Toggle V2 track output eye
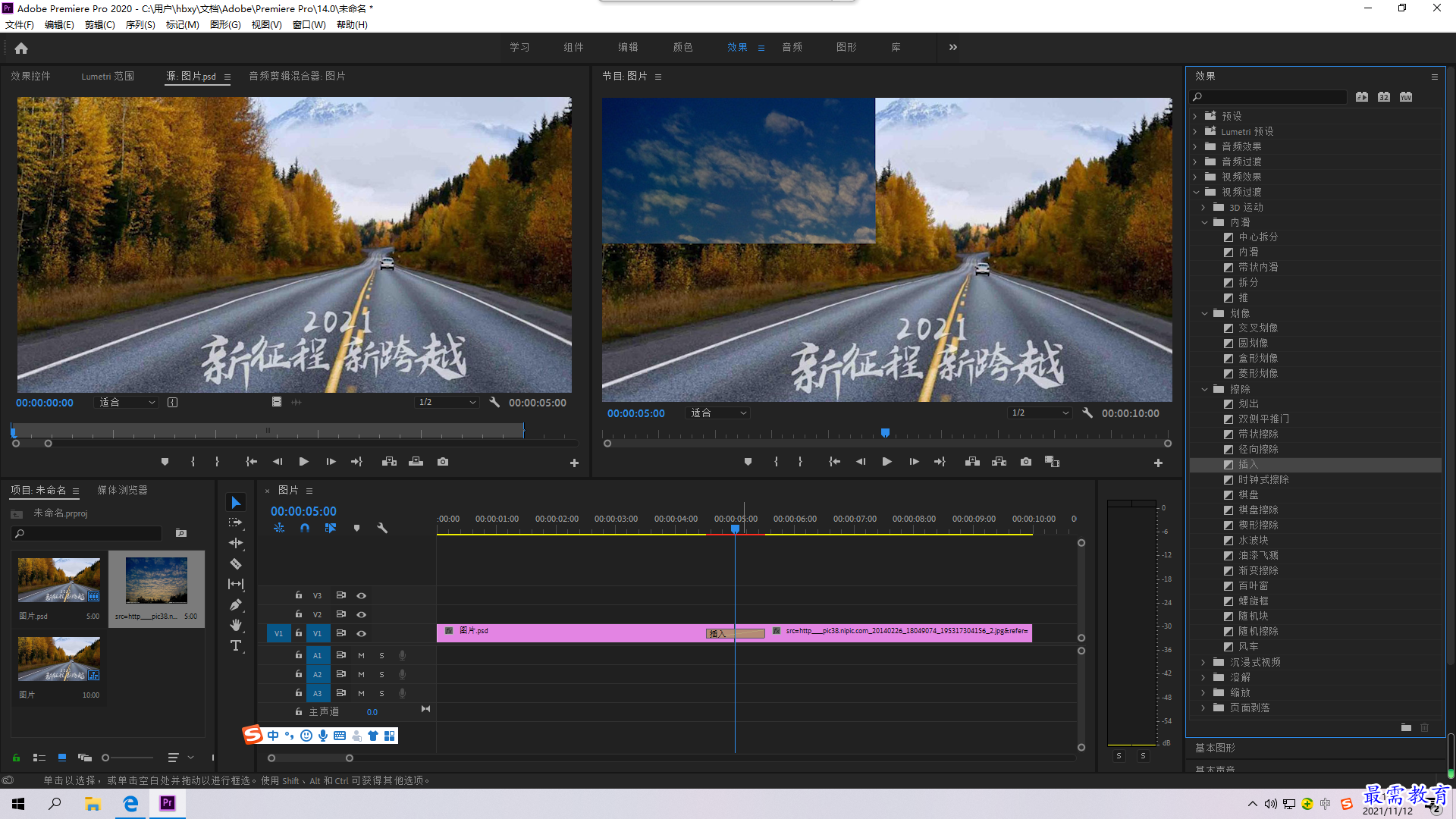Image resolution: width=1456 pixels, height=819 pixels. coord(362,615)
